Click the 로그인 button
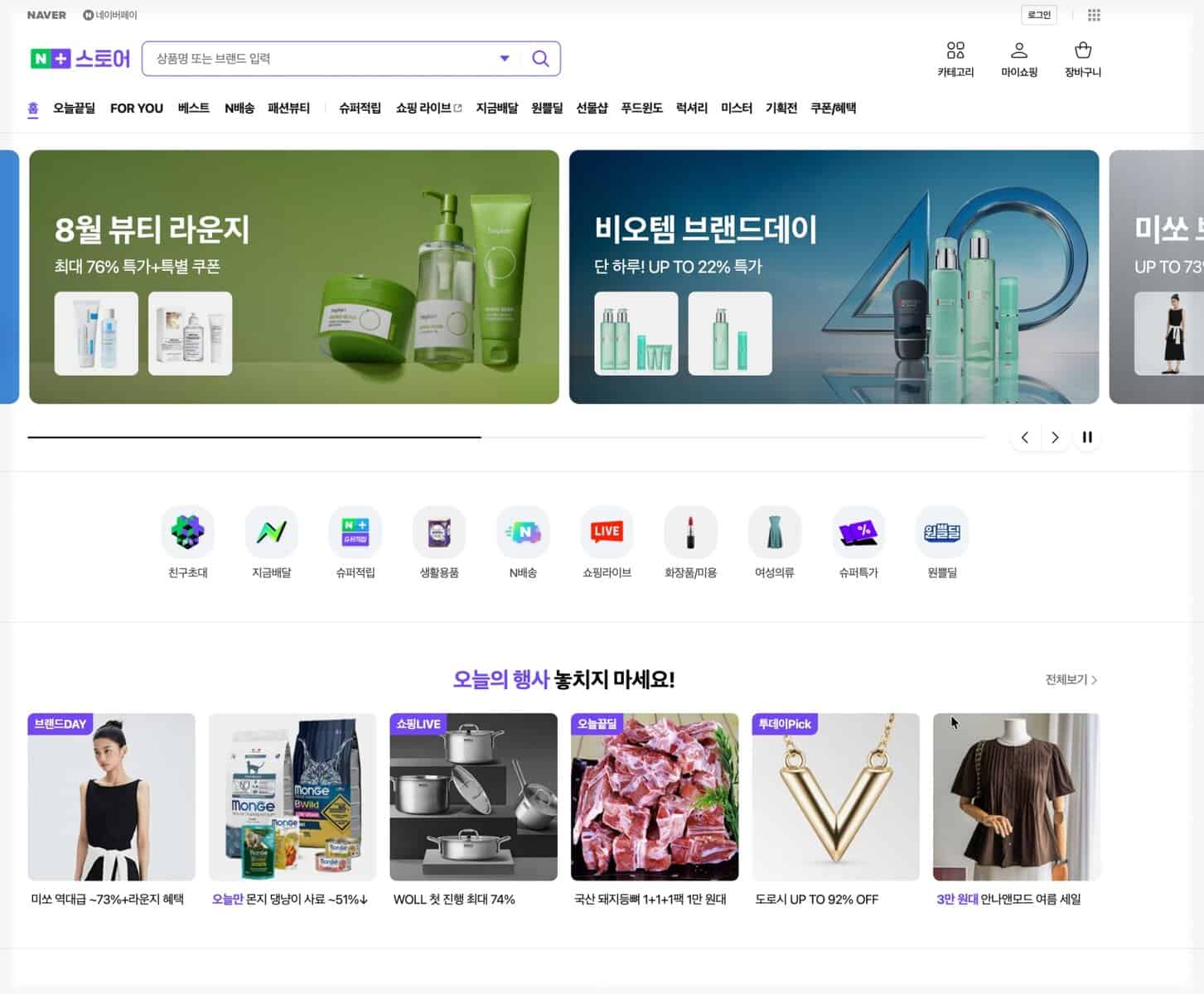 [x=1039, y=15]
